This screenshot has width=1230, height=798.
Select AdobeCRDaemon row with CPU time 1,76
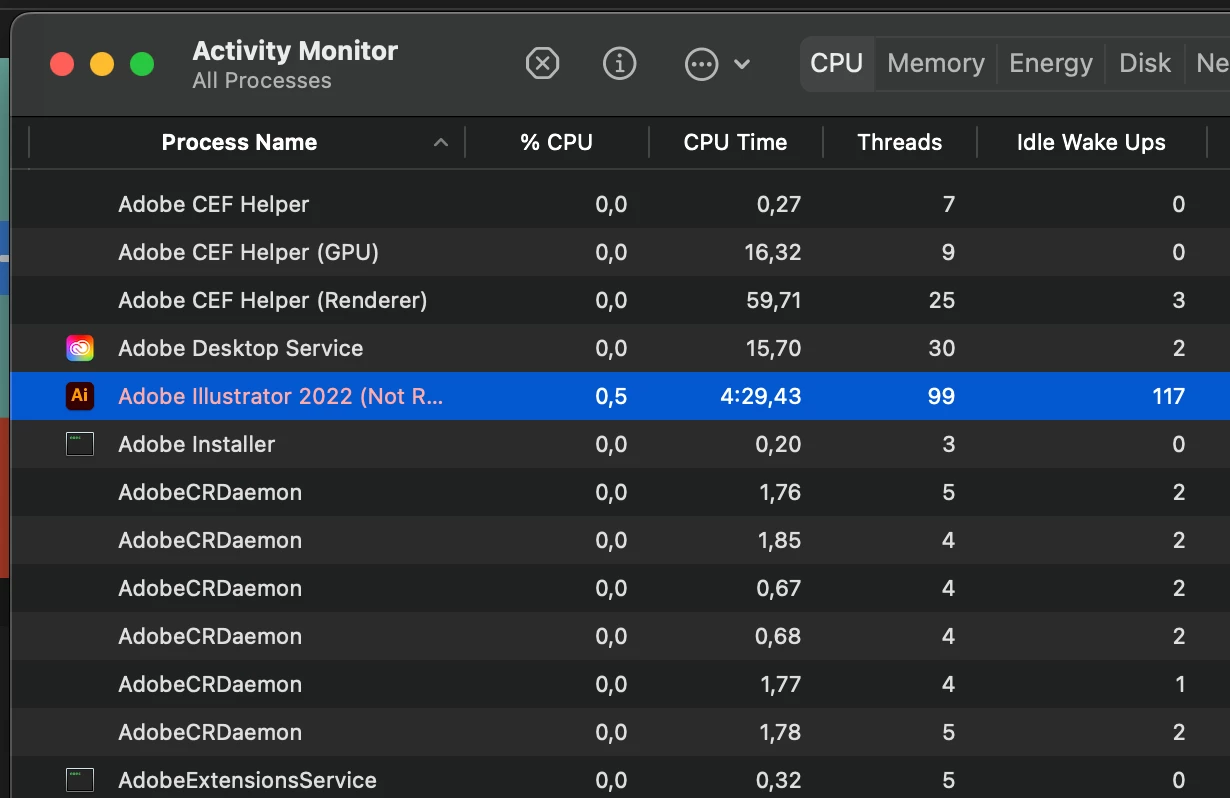coord(620,492)
